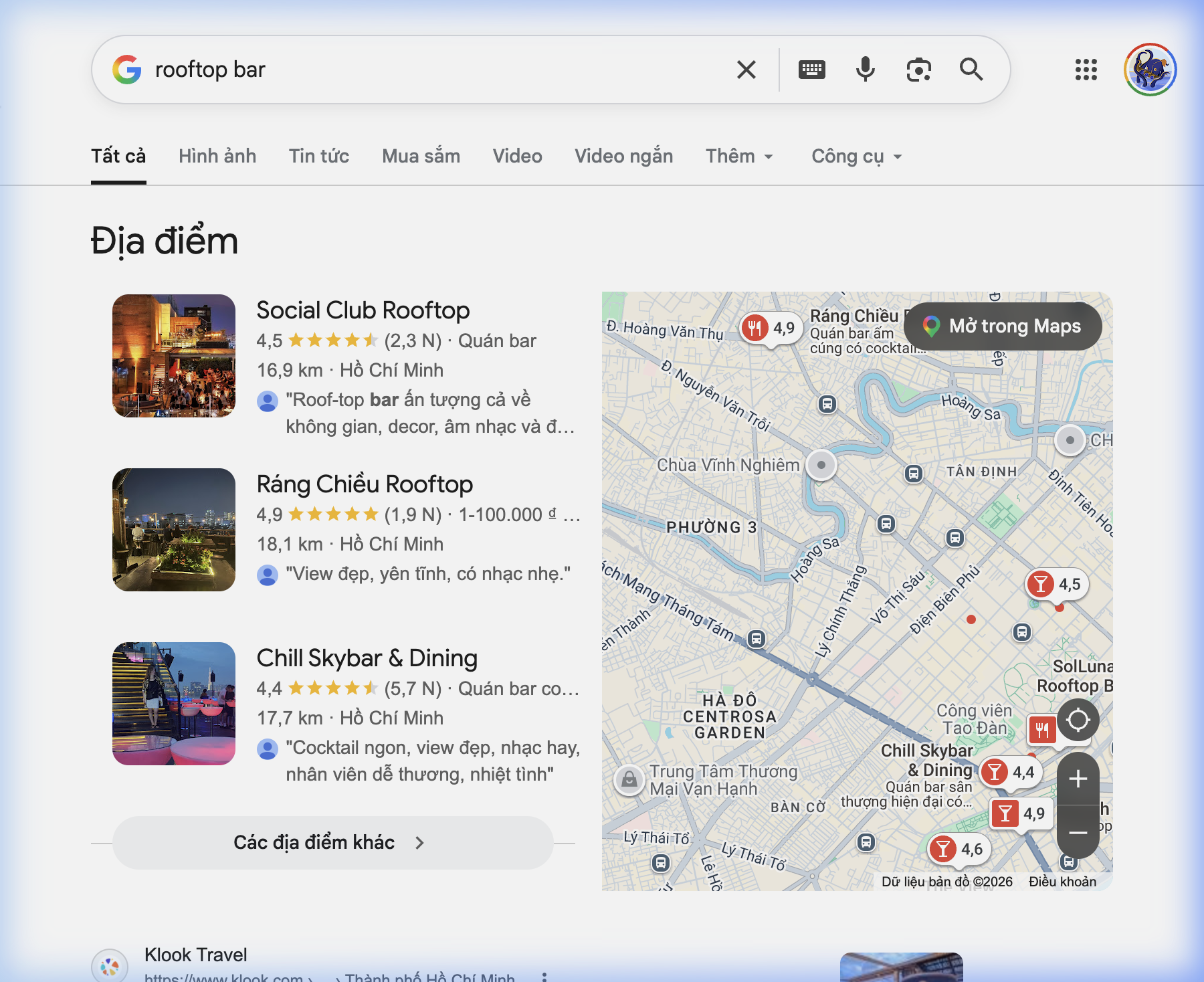
Task: Select the 4,6 bar pin on map
Action: [959, 850]
